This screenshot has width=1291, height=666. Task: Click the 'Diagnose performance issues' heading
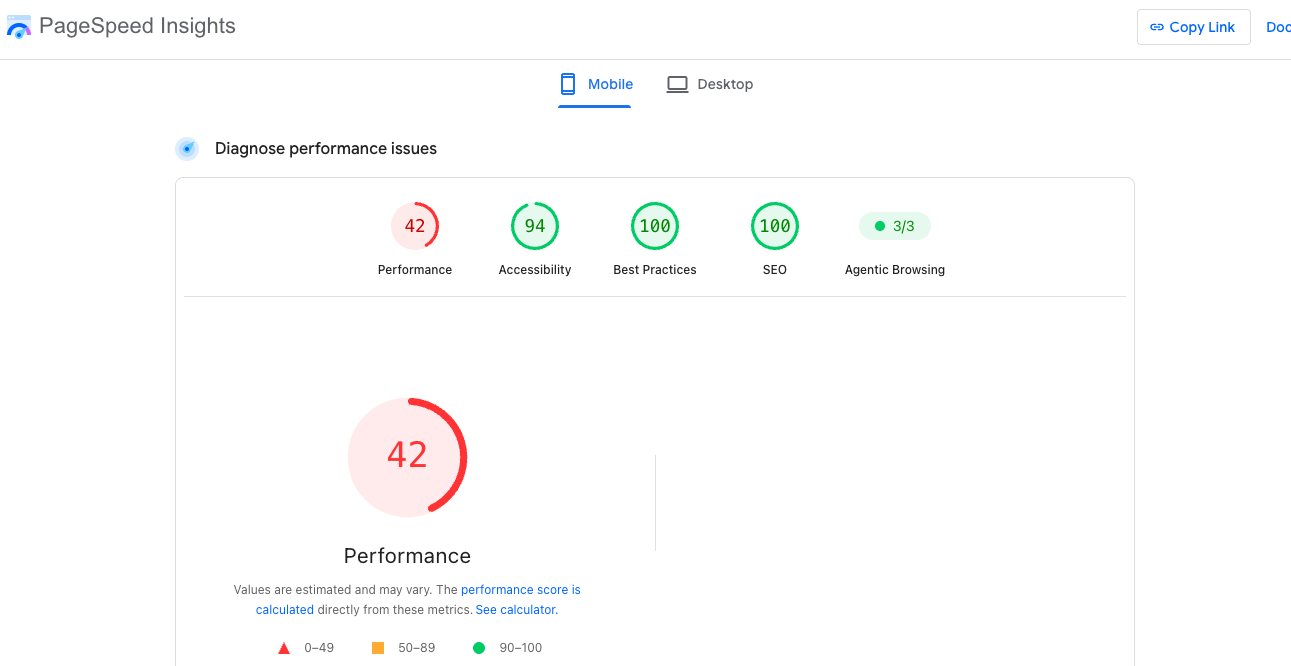(x=326, y=149)
